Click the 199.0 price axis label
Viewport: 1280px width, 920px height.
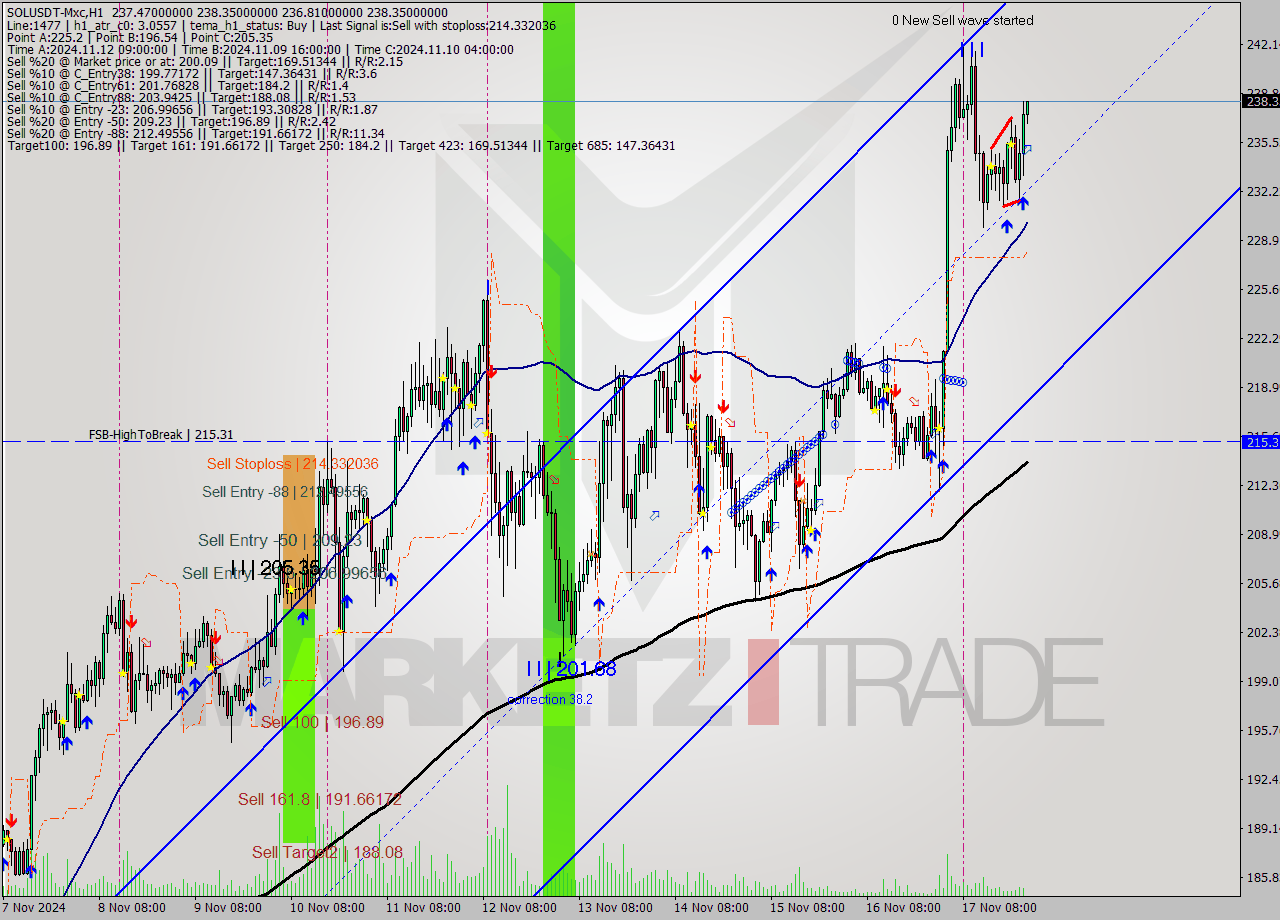click(1262, 681)
